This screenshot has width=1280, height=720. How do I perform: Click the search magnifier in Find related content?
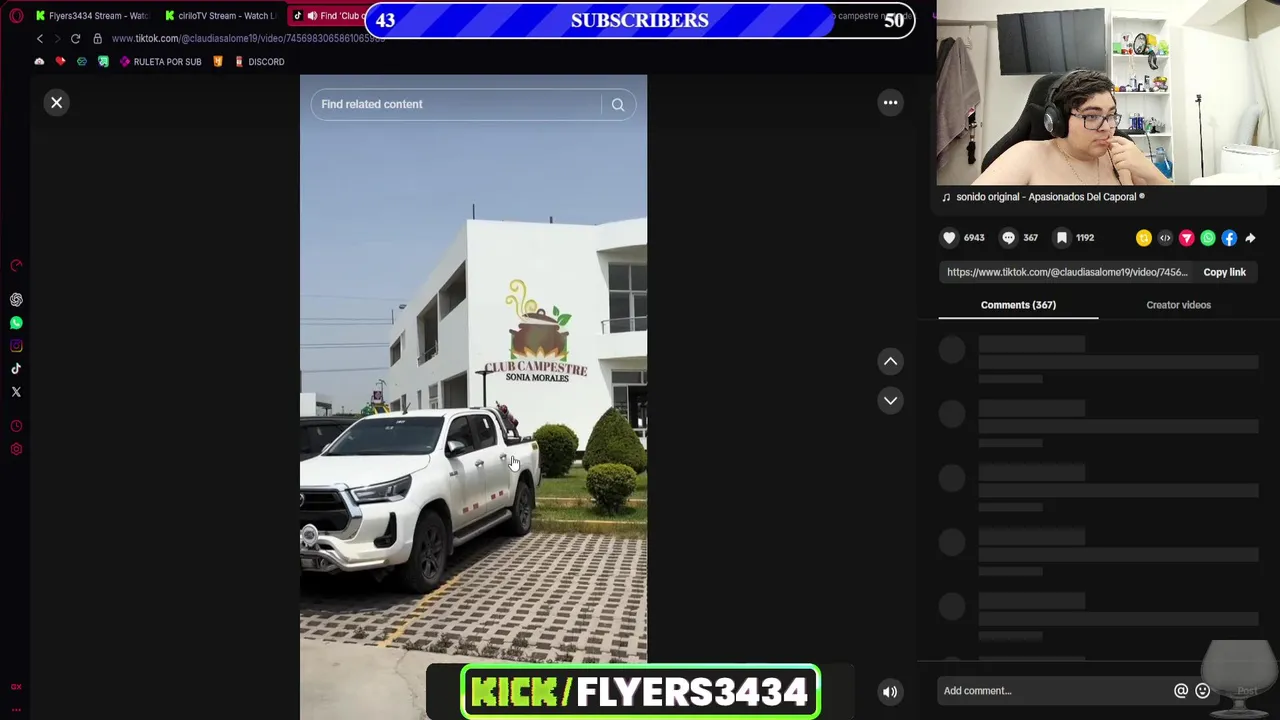tap(618, 104)
